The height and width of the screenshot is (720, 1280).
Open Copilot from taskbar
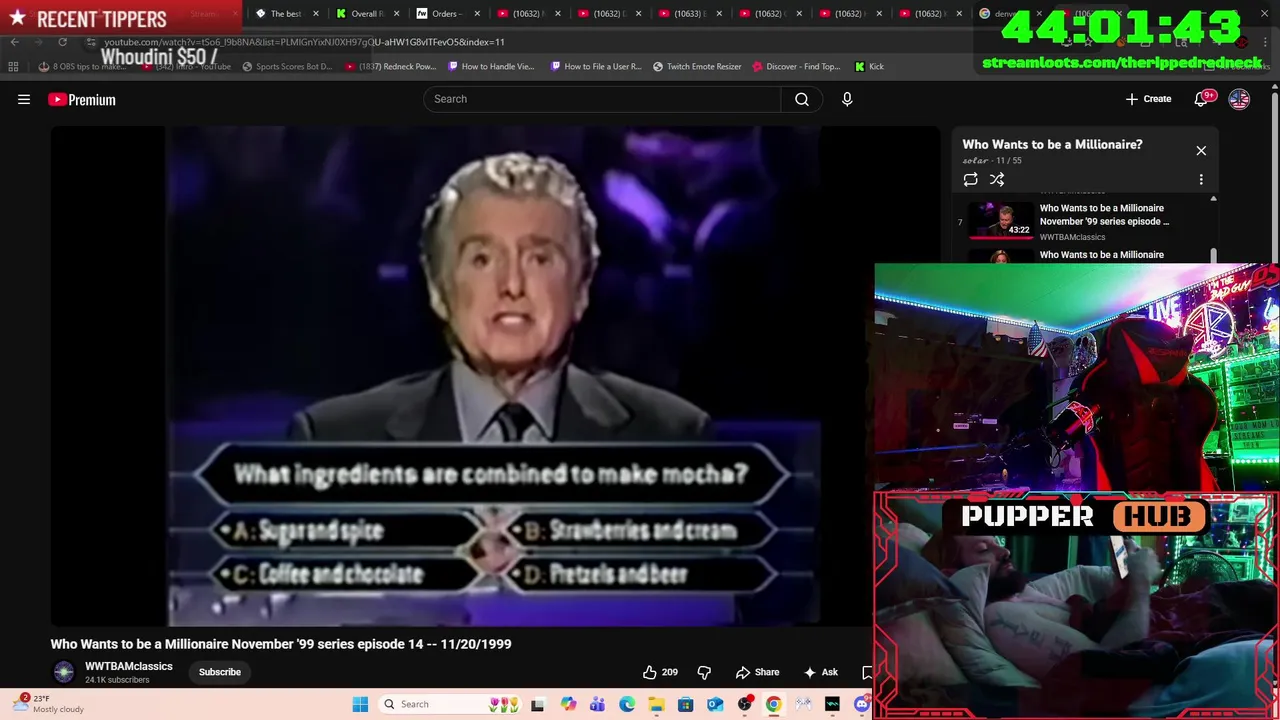click(x=569, y=704)
